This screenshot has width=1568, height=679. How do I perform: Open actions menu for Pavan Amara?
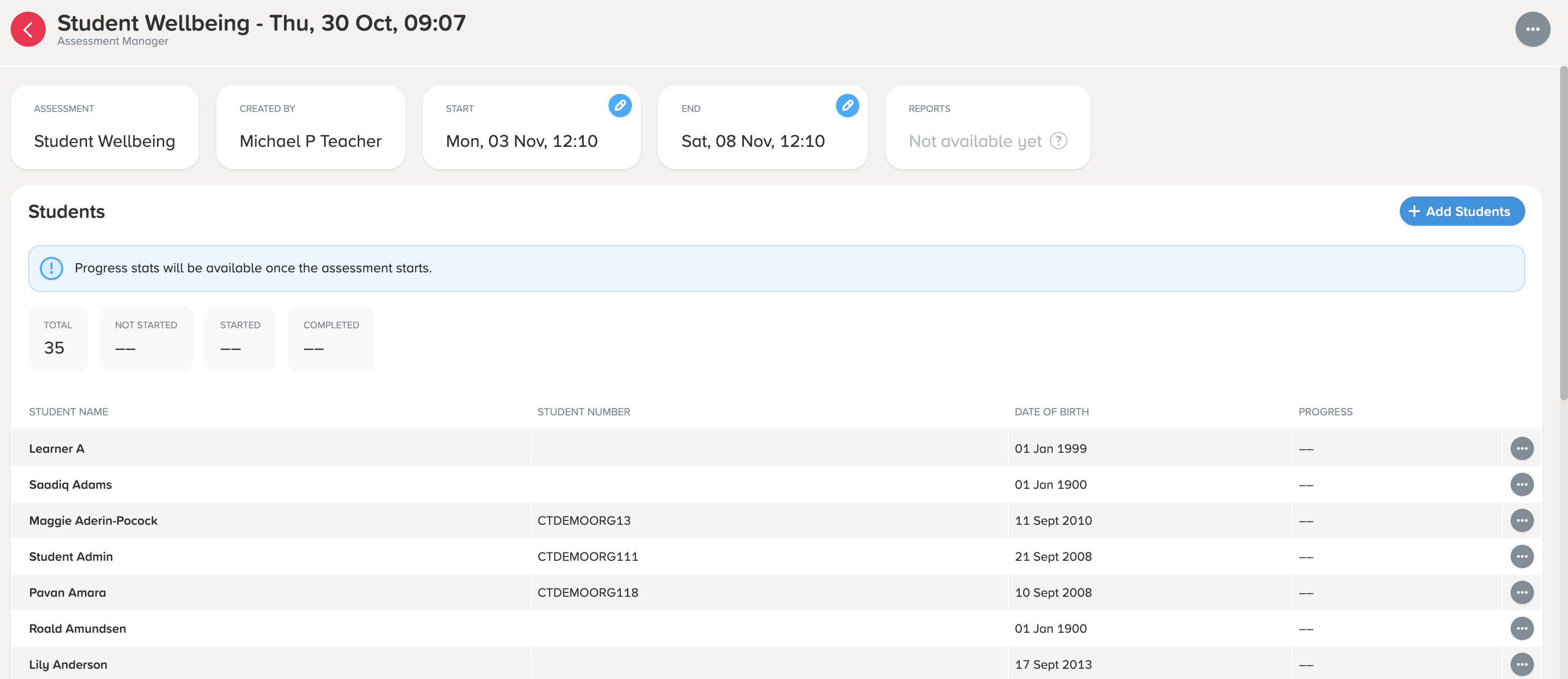pyautogui.click(x=1522, y=592)
